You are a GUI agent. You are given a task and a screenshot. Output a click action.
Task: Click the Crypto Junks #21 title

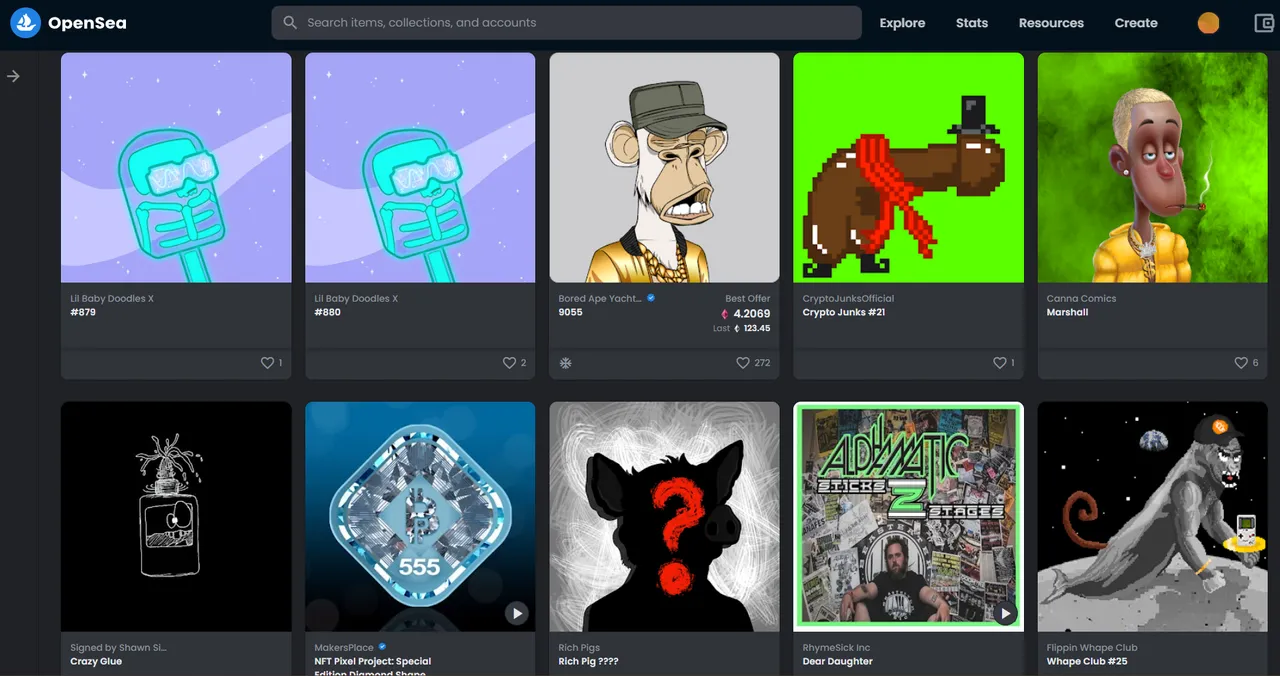(x=843, y=312)
